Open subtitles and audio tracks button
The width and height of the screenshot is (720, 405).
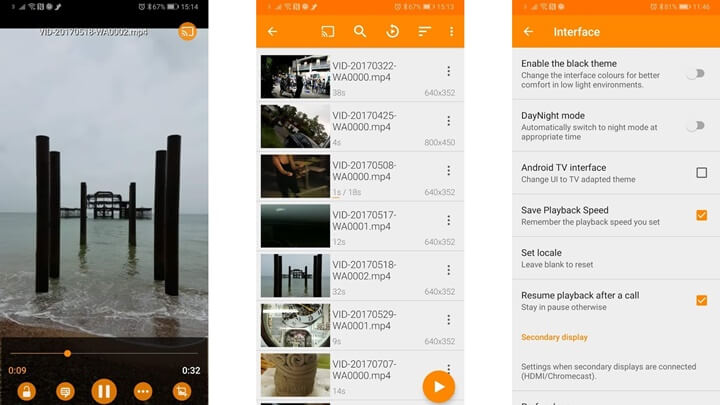coord(65,391)
